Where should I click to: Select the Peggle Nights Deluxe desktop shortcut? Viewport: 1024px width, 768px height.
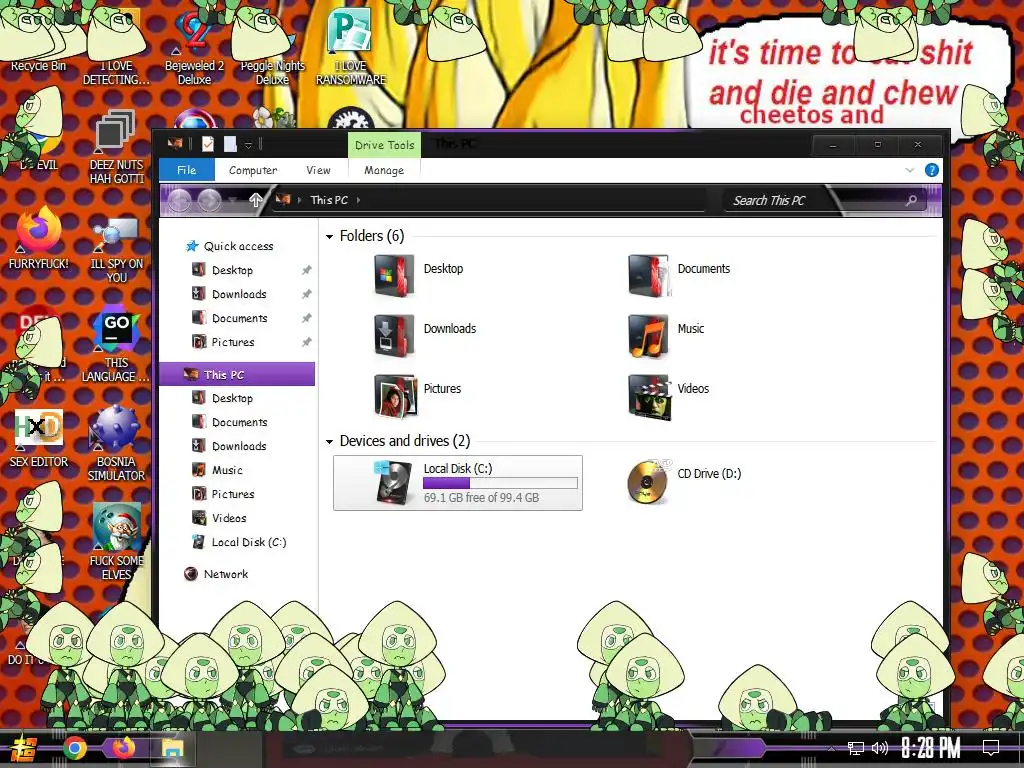point(272,46)
